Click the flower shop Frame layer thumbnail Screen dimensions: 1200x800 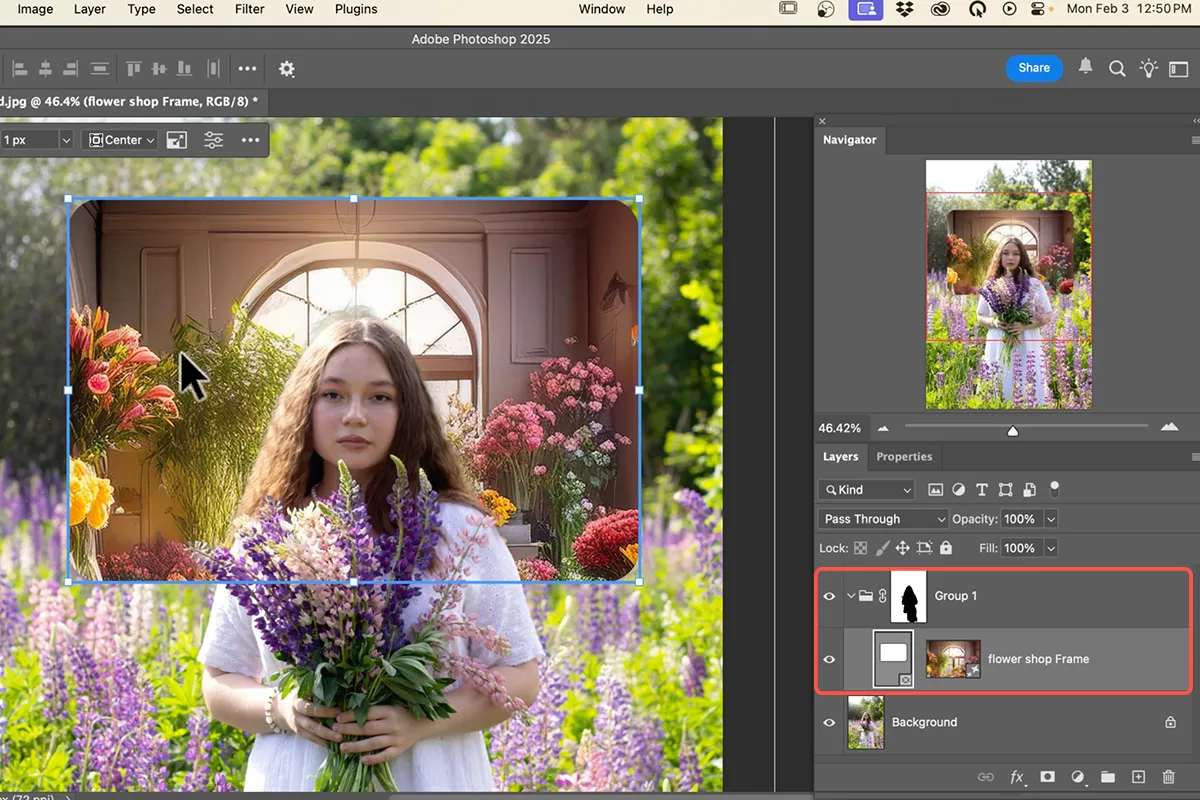click(953, 659)
